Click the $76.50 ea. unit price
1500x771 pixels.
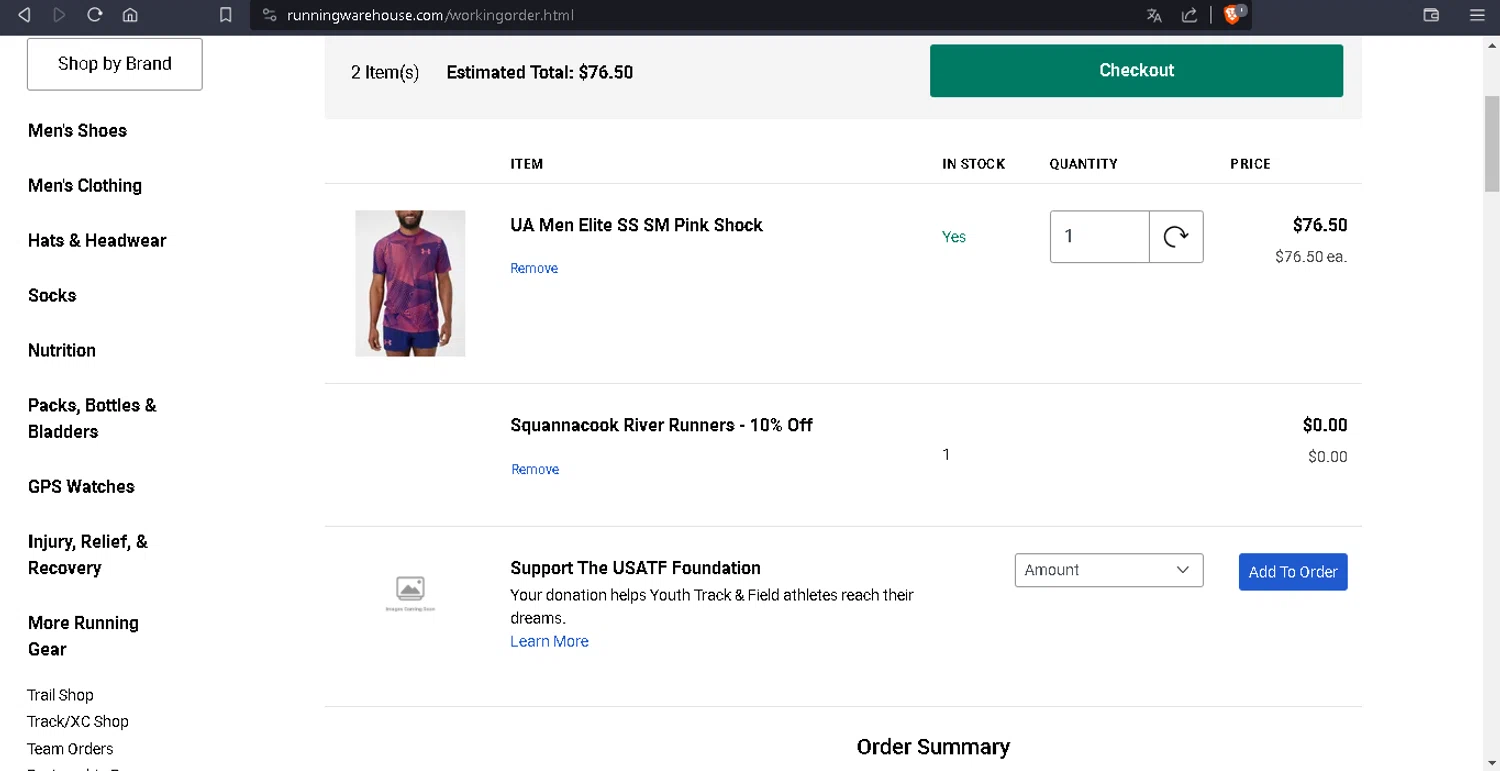coord(1311,256)
